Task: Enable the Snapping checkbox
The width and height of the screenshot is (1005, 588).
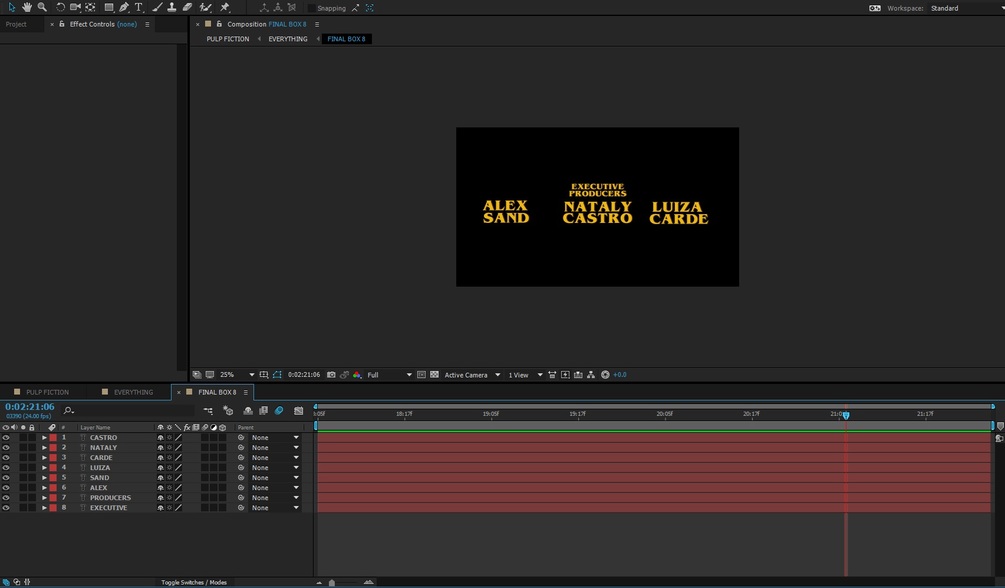Action: pos(311,8)
